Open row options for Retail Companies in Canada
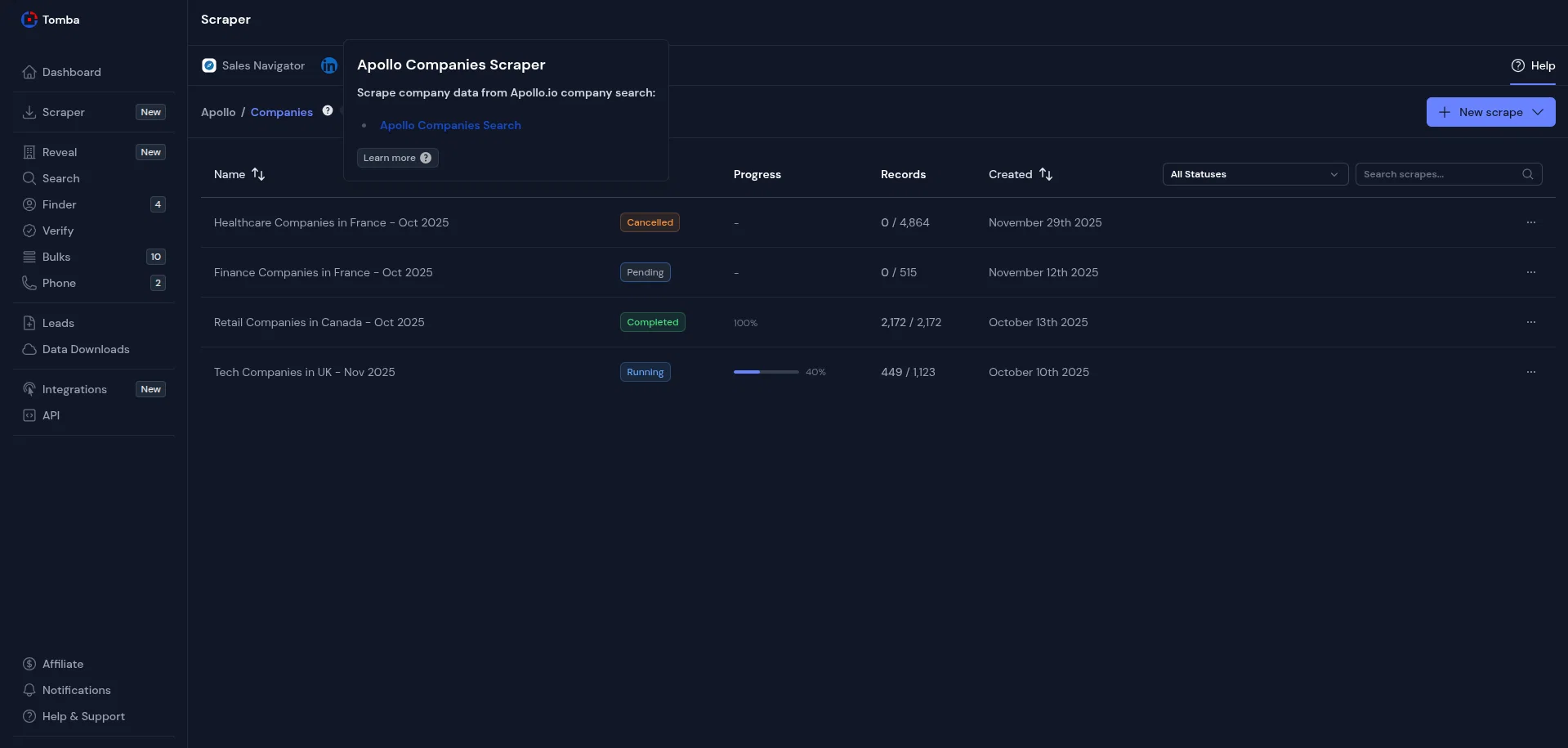 click(1531, 322)
